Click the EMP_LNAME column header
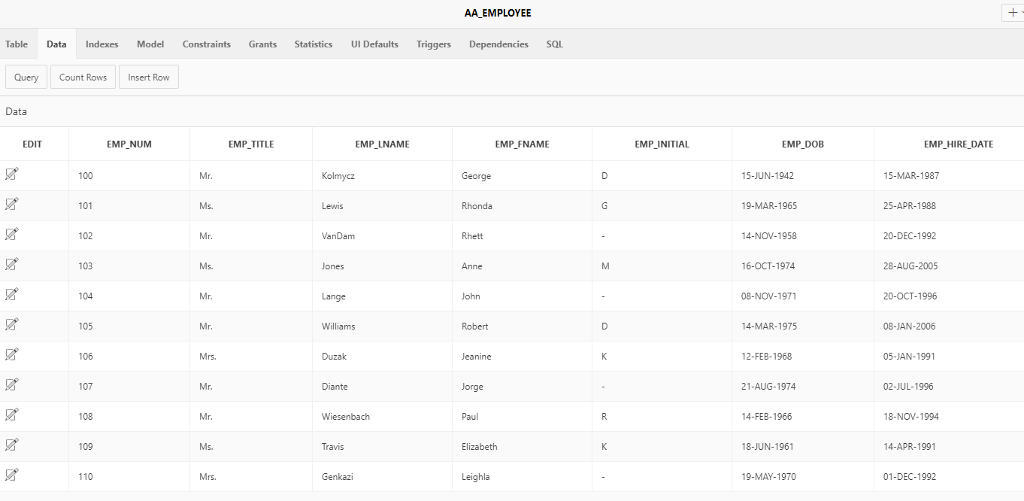1024x501 pixels. [x=382, y=144]
